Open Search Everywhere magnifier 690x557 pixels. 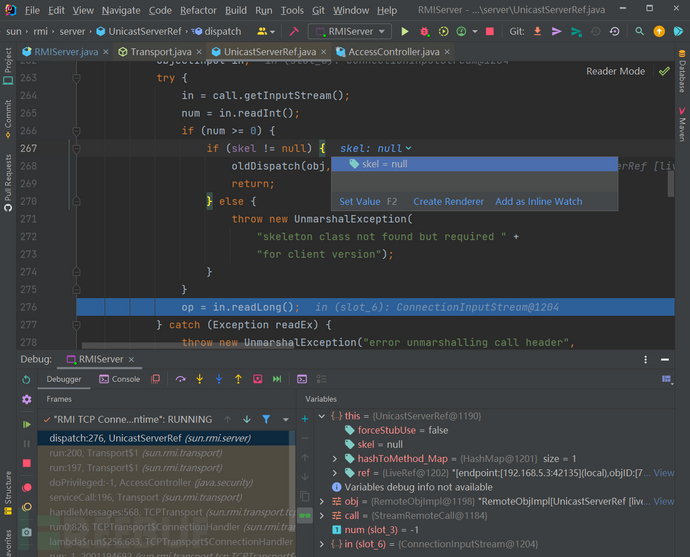(x=639, y=31)
